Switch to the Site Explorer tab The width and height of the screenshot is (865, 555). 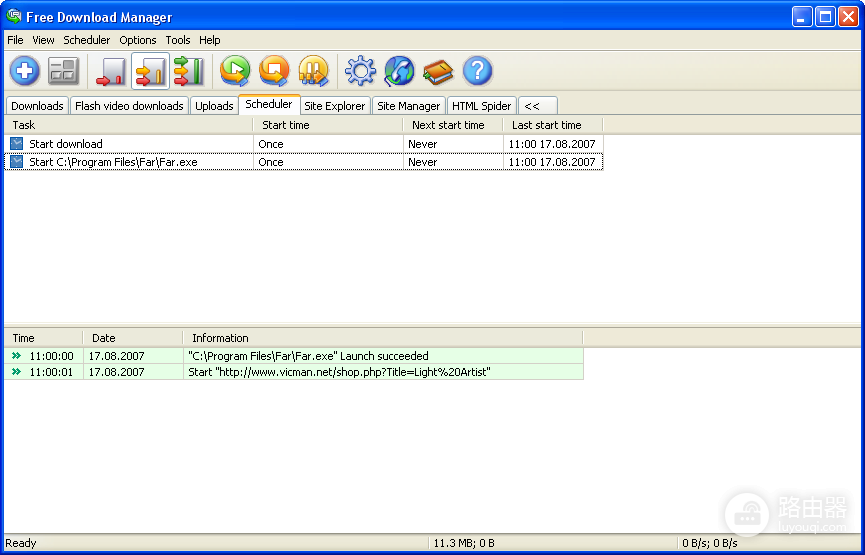point(335,106)
